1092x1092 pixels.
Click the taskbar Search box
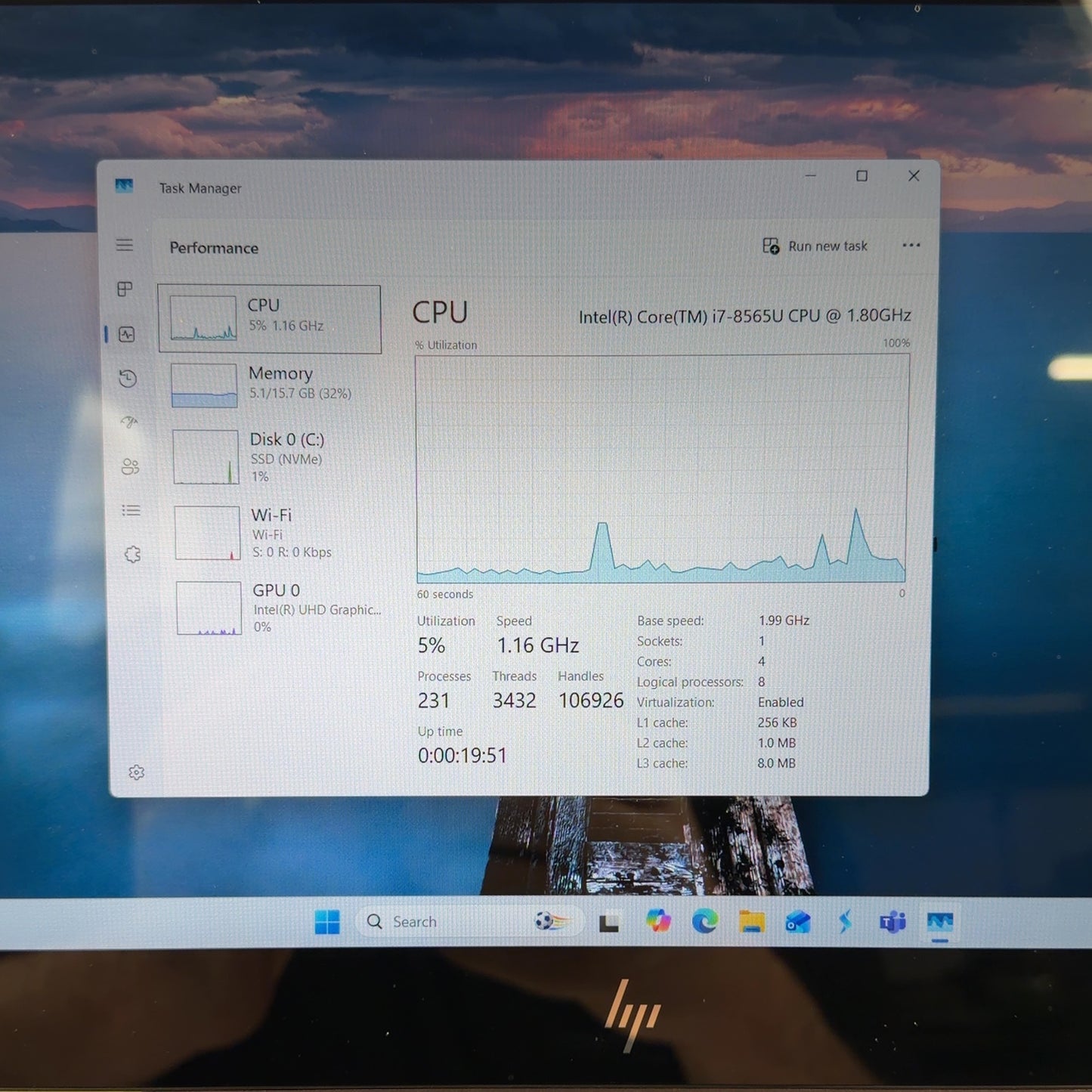point(469,922)
